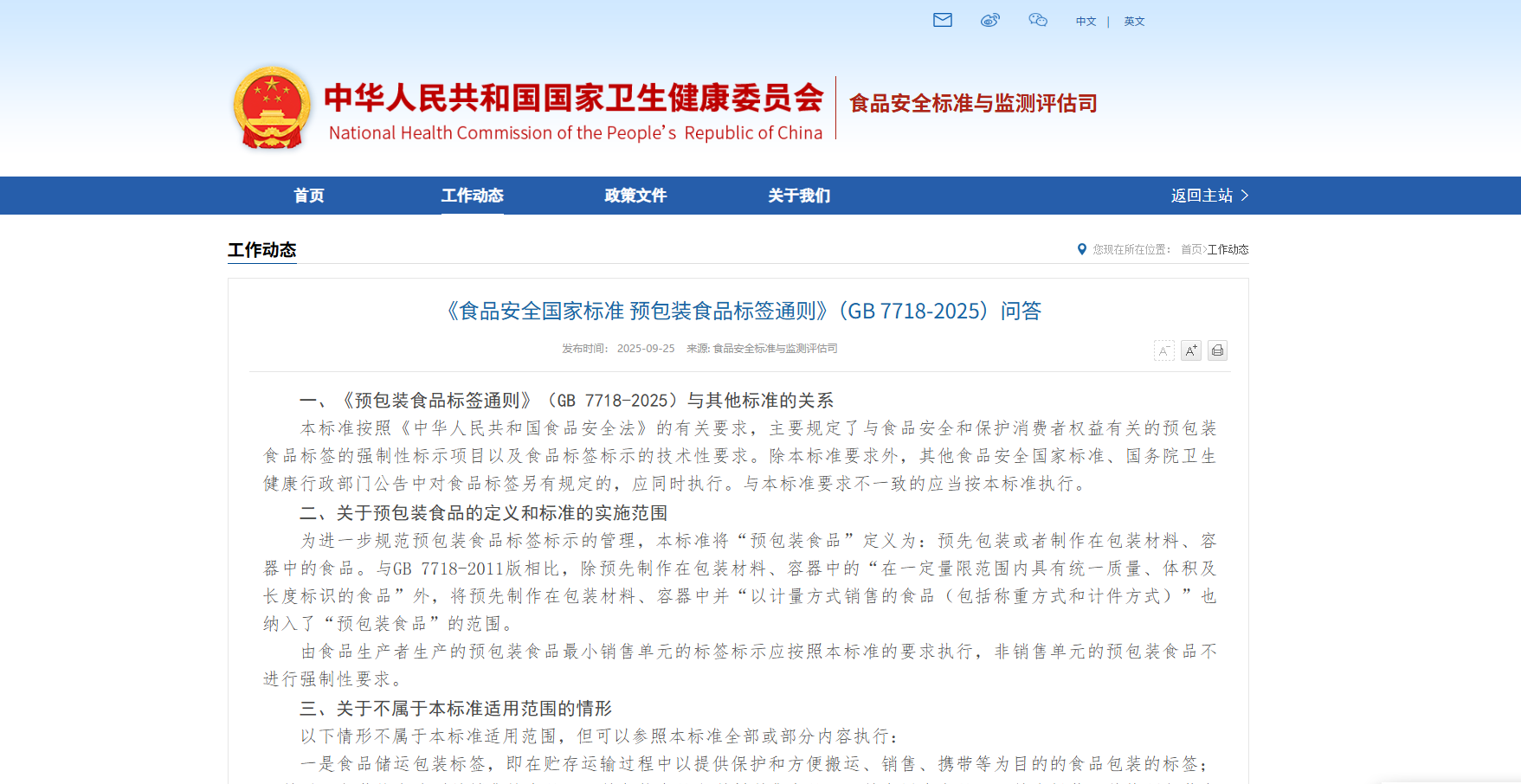Switch language to 英文
The height and width of the screenshot is (784, 1521).
(x=1134, y=22)
